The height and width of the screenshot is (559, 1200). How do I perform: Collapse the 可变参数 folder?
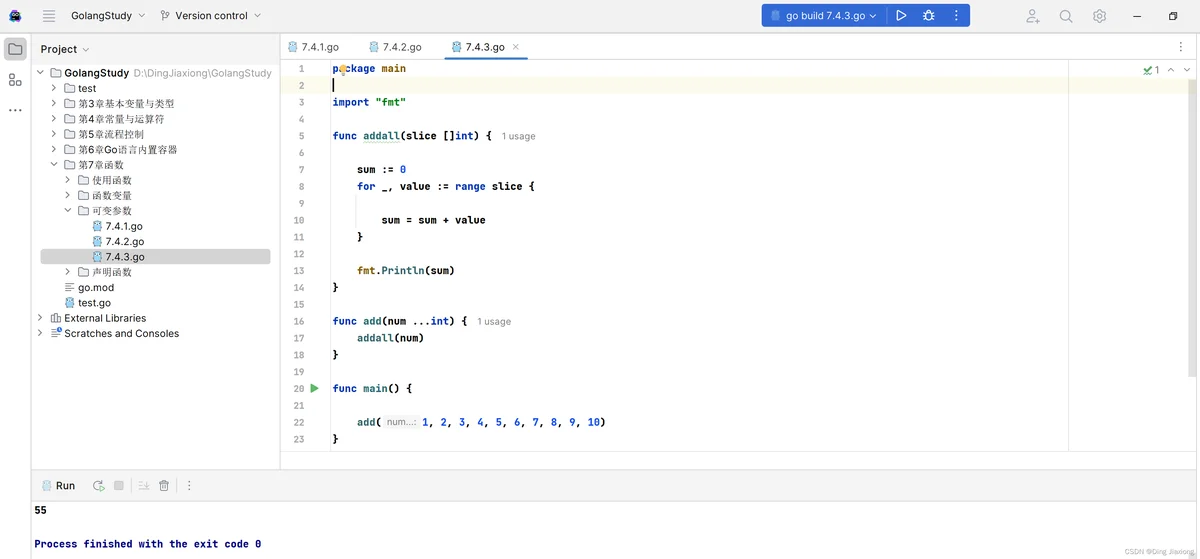coord(68,211)
